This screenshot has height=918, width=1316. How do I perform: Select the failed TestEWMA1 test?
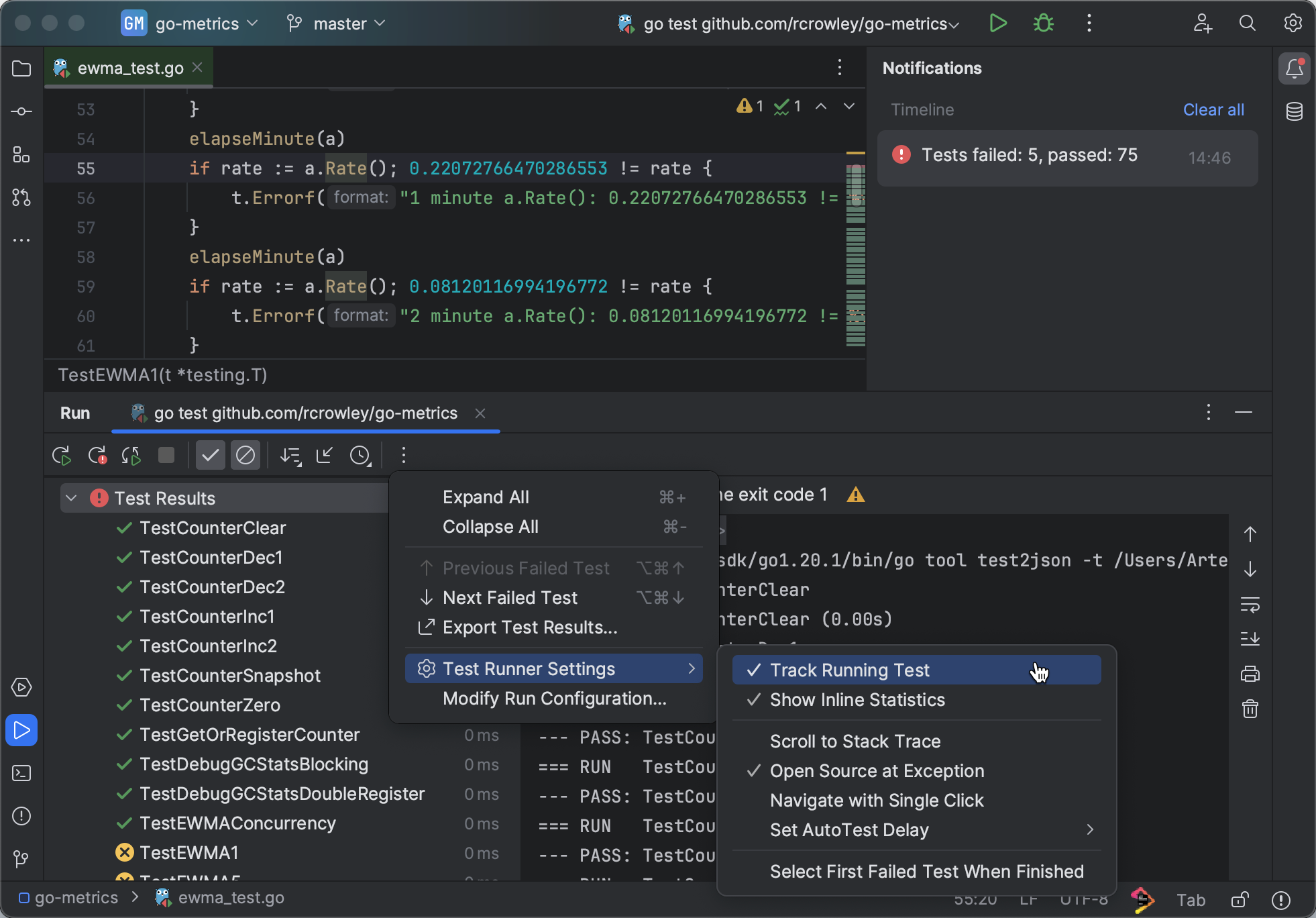click(188, 853)
